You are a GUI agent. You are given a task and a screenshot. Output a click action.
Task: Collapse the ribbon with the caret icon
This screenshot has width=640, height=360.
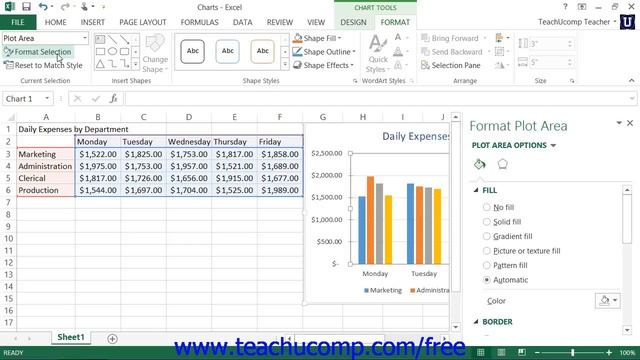pyautogui.click(x=631, y=81)
